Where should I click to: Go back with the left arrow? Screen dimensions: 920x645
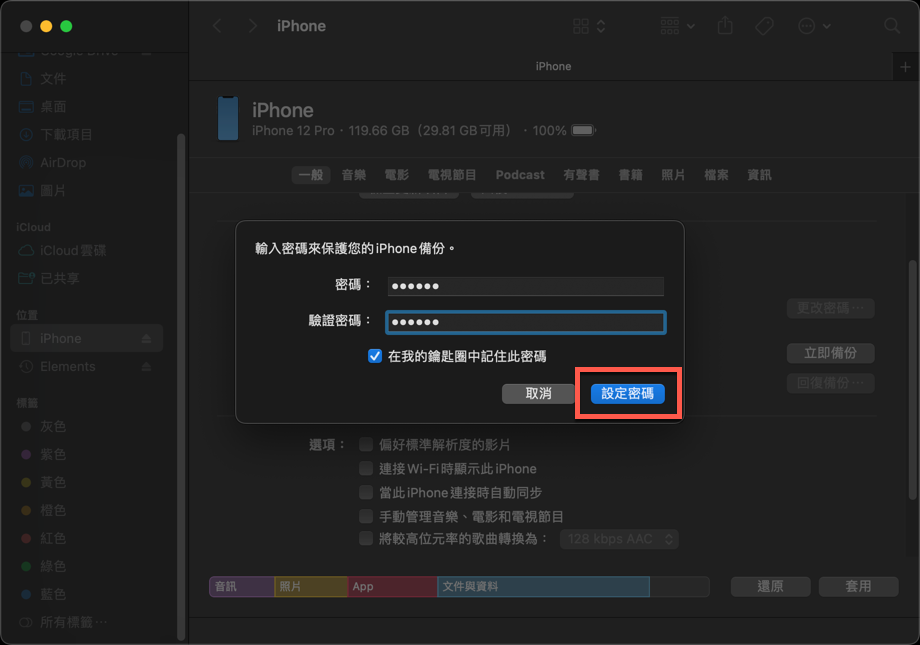217,26
